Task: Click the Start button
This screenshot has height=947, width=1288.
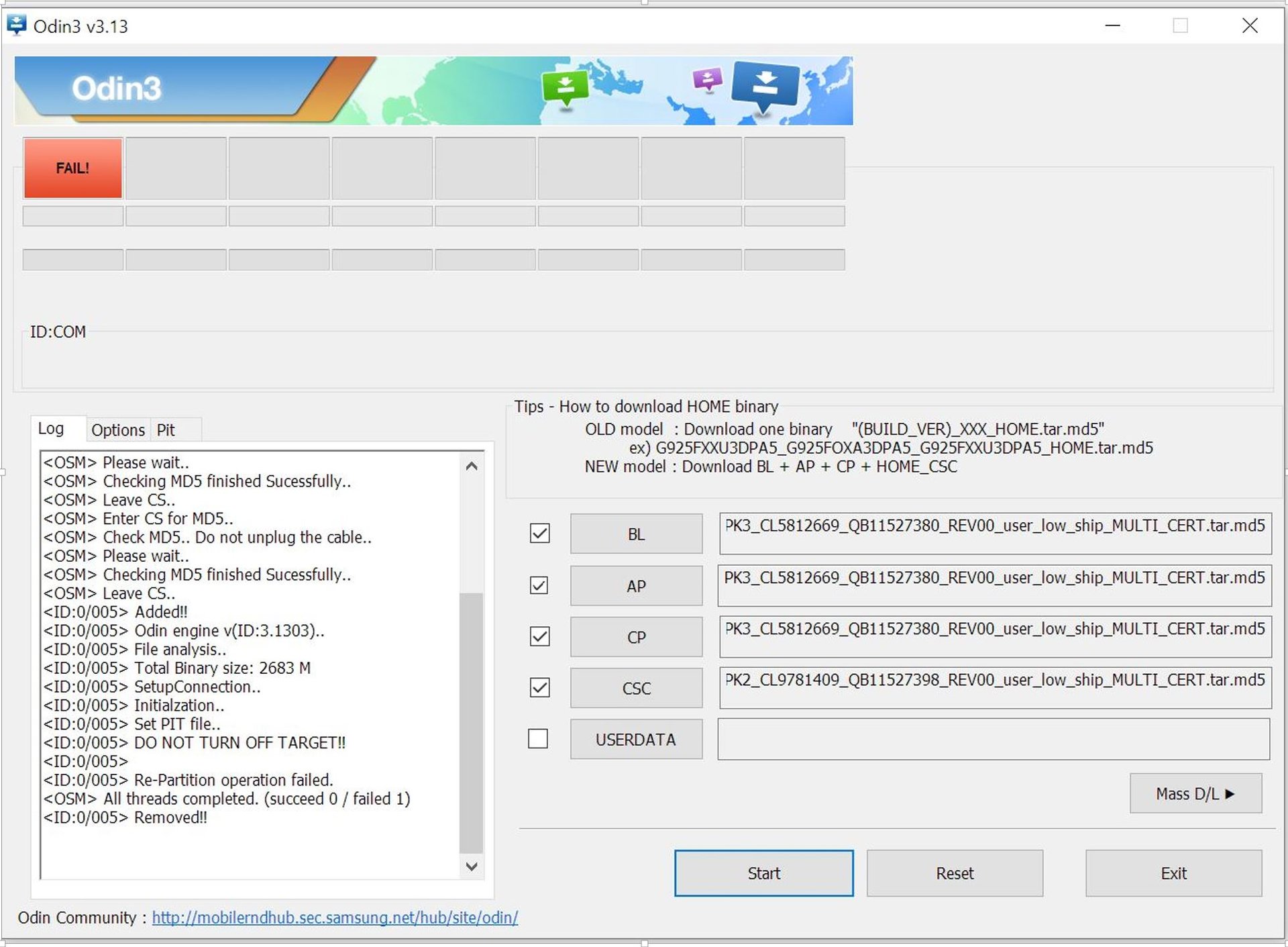Action: (764, 873)
